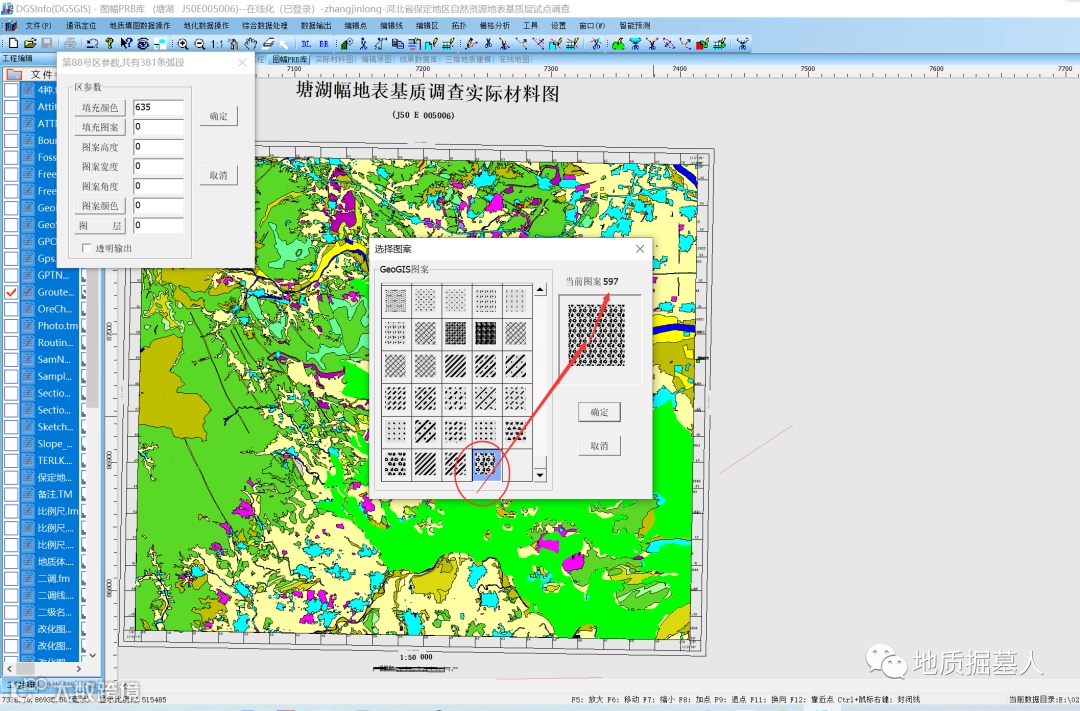
Task: Click the layer tree scroll-right arrow
Action: (79, 668)
